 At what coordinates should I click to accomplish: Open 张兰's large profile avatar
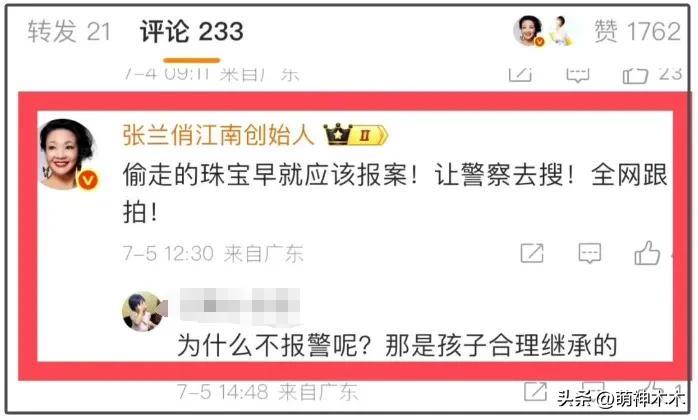coord(68,154)
